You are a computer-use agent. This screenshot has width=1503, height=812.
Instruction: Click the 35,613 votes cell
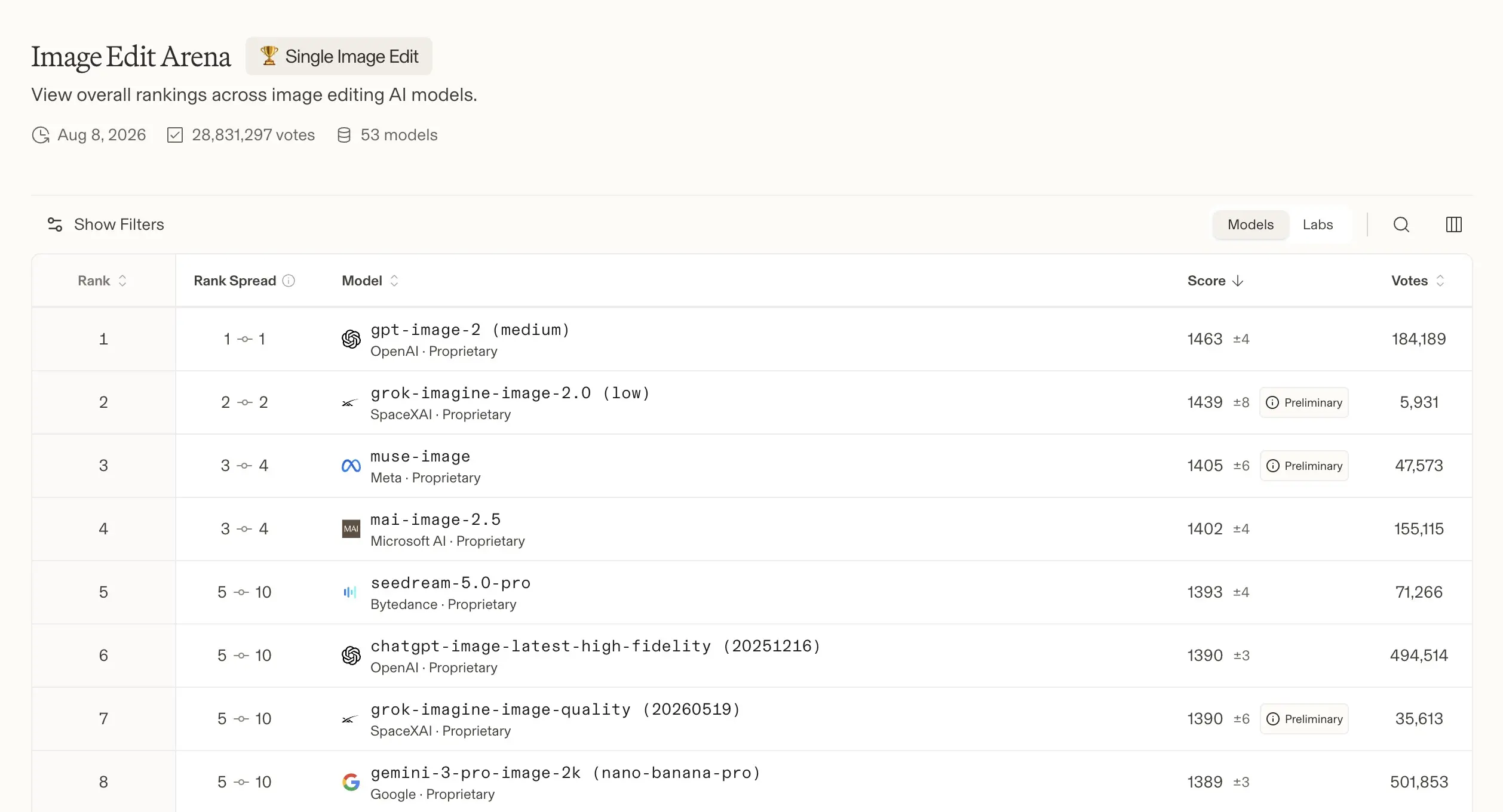click(1419, 719)
